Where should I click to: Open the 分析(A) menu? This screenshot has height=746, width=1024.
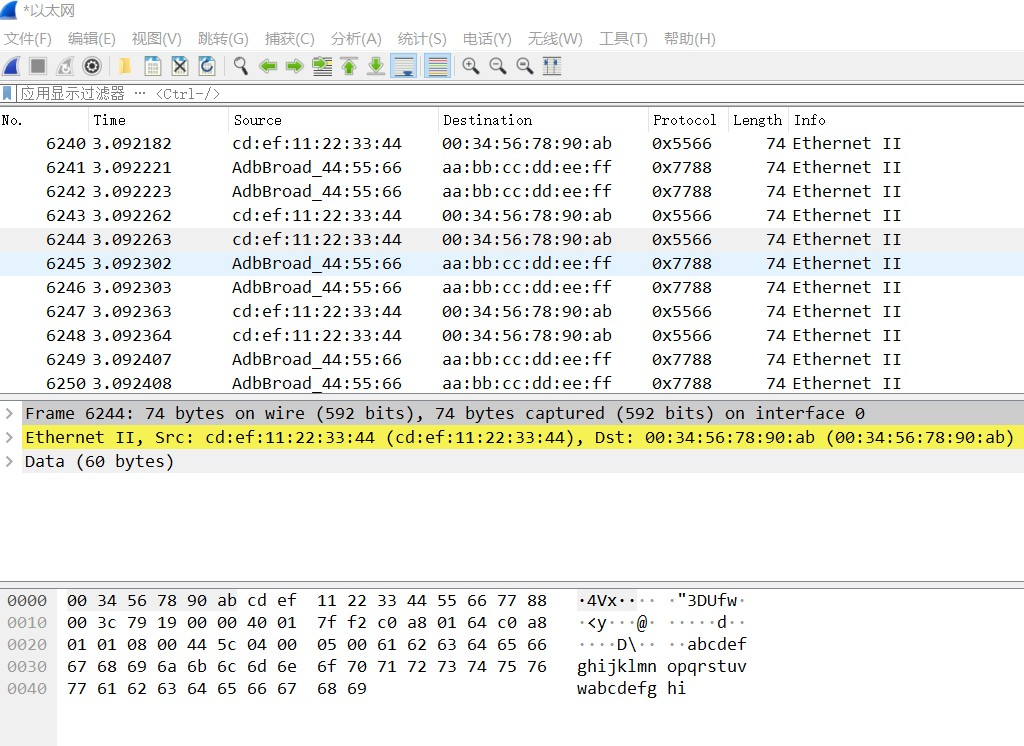[356, 39]
